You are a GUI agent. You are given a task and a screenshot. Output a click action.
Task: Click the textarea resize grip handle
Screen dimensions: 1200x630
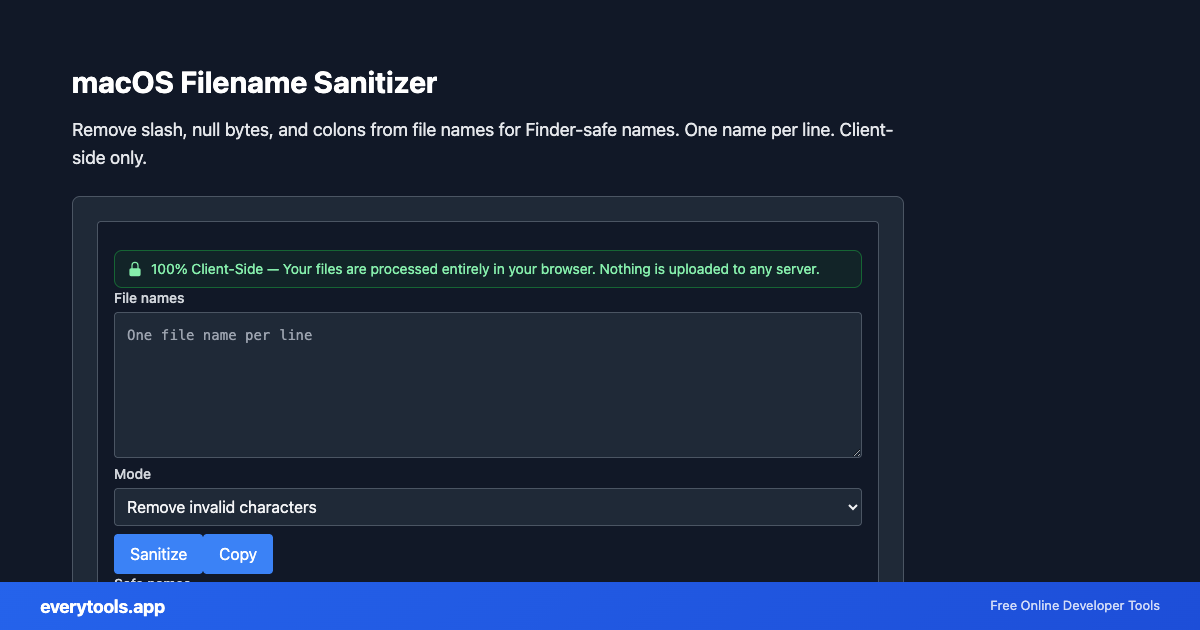tap(856, 453)
